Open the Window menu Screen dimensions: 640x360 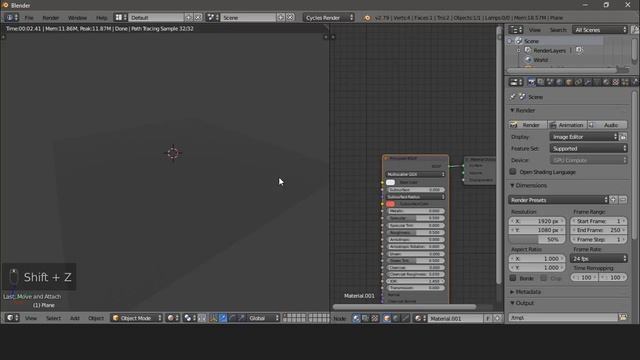click(x=77, y=18)
